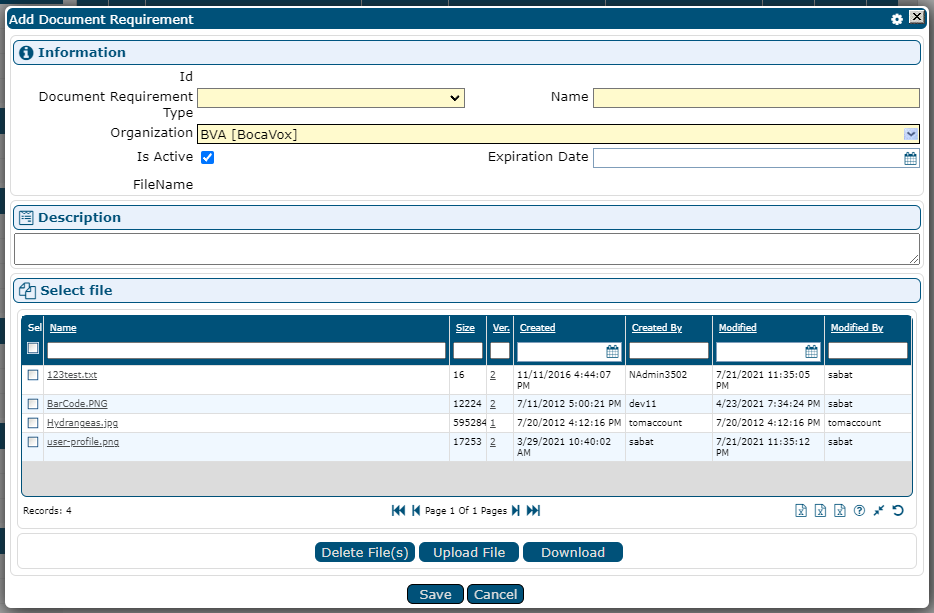934x613 pixels.
Task: Open the BarCode.PNG file link
Action: coord(77,404)
